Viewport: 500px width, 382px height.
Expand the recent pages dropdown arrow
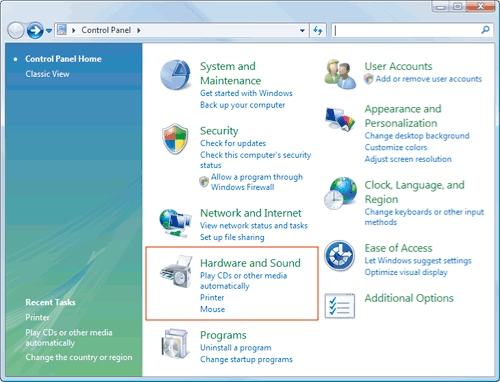49,31
